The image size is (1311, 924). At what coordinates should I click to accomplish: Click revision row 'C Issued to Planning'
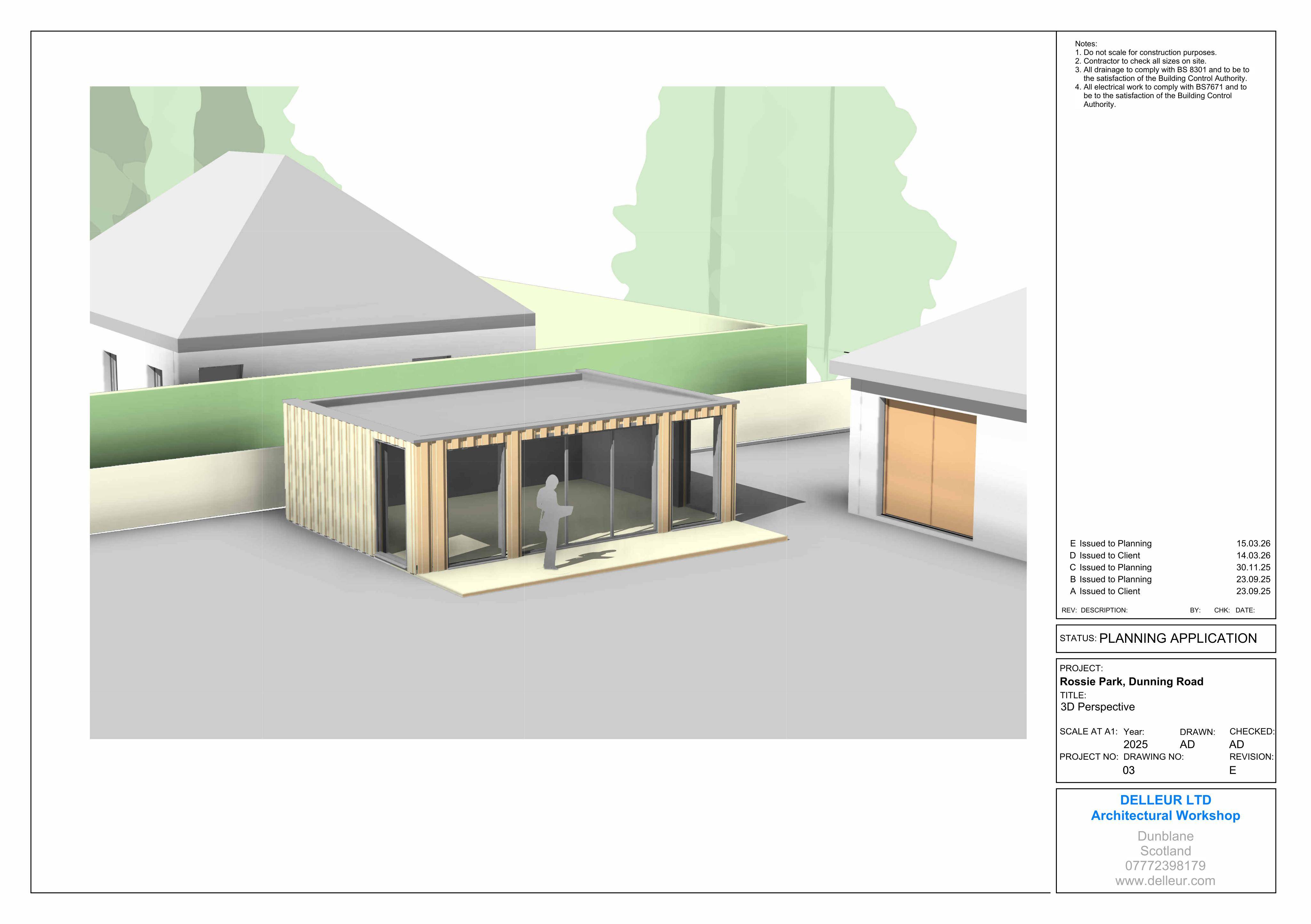(x=1170, y=567)
